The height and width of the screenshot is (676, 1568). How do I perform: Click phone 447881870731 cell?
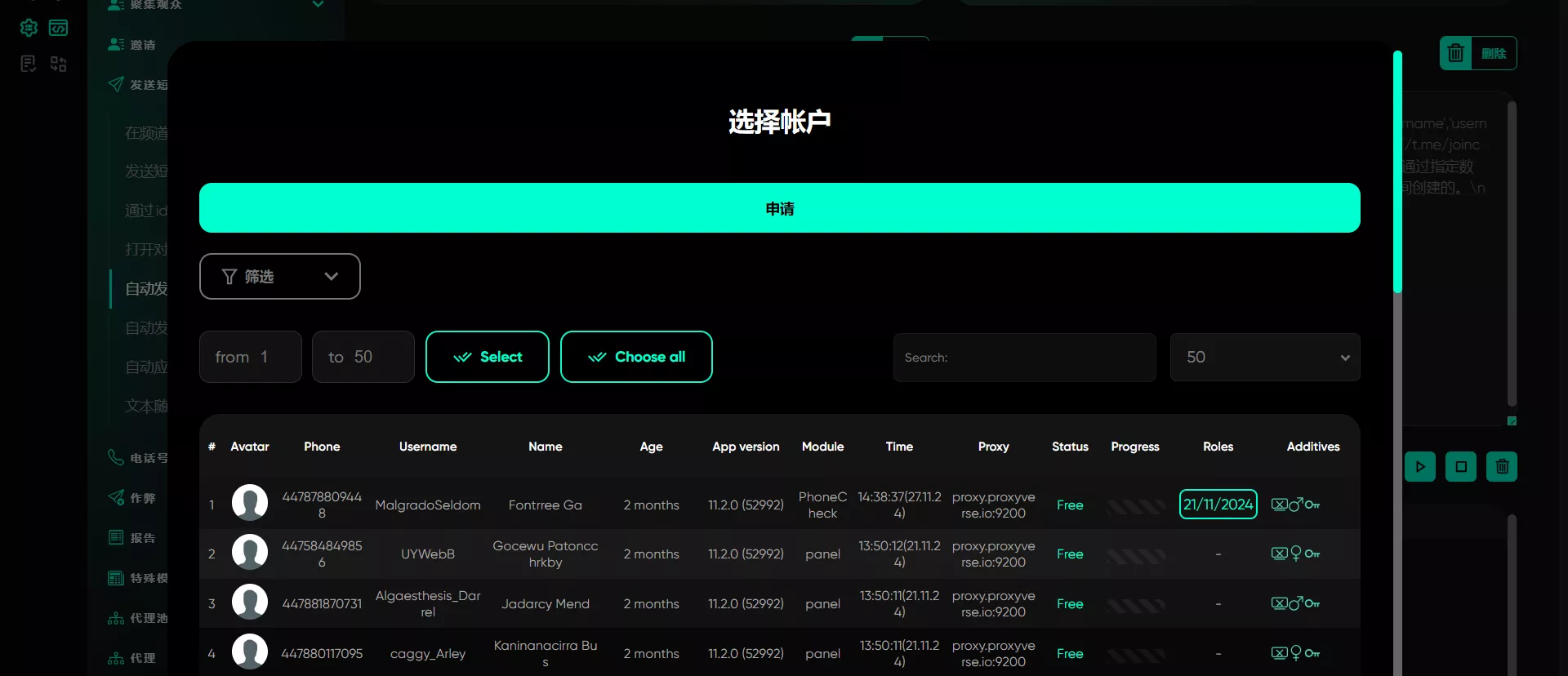click(322, 604)
